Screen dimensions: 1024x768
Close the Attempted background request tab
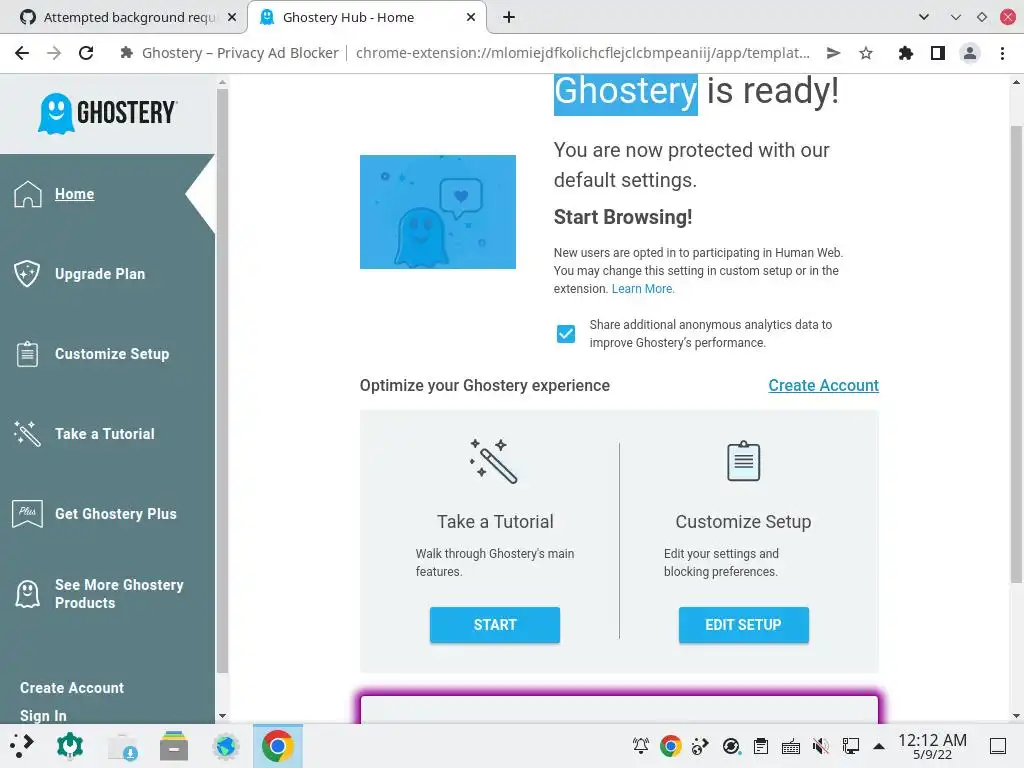(232, 17)
